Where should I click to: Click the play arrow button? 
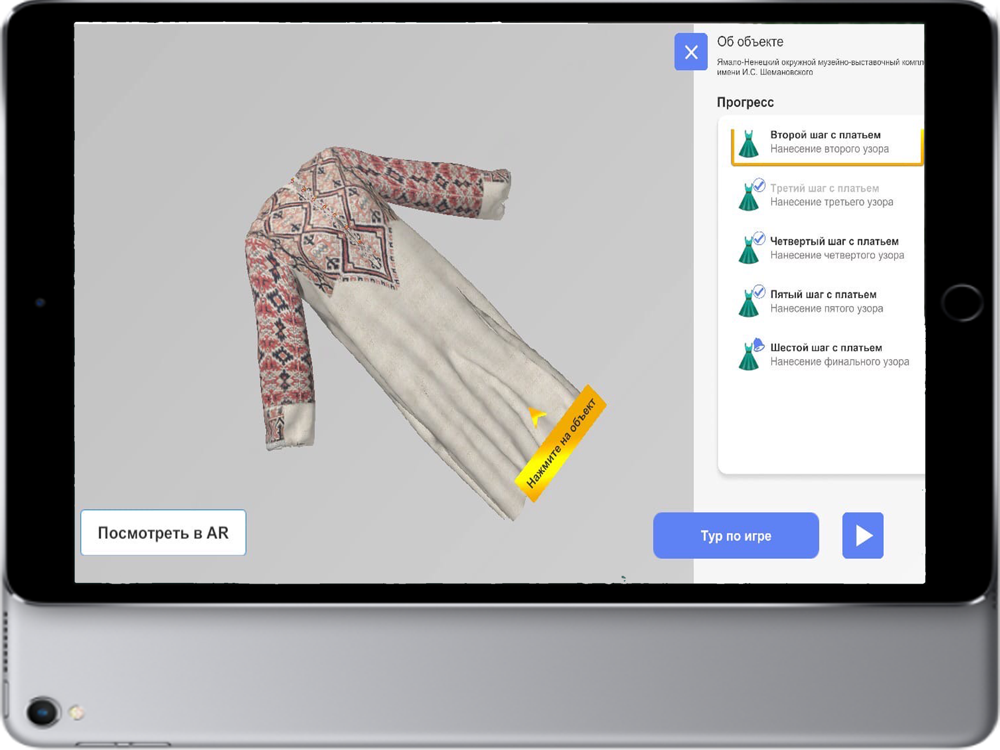863,536
